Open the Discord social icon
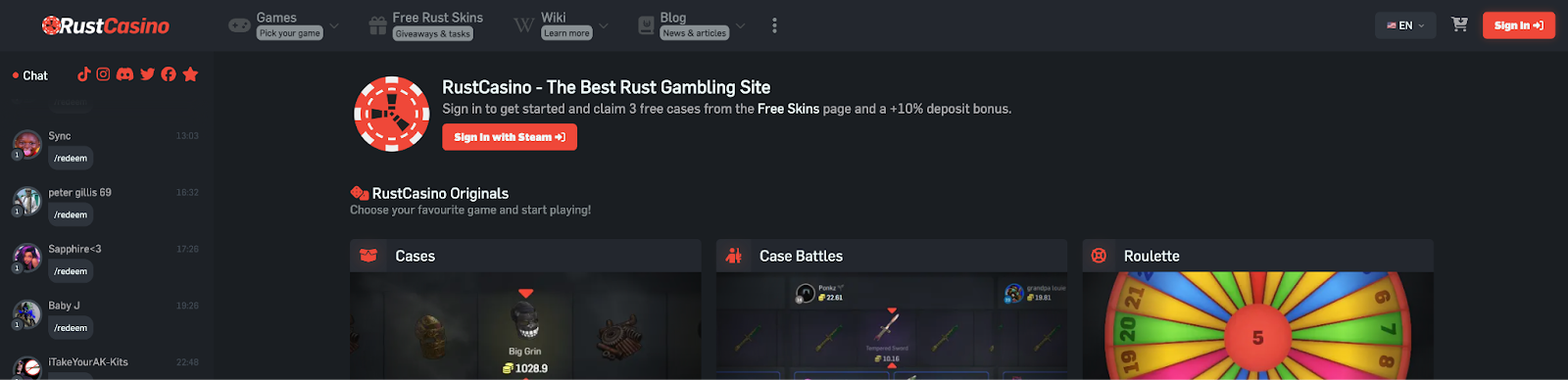Image resolution: width=1568 pixels, height=380 pixels. pyautogui.click(x=124, y=74)
